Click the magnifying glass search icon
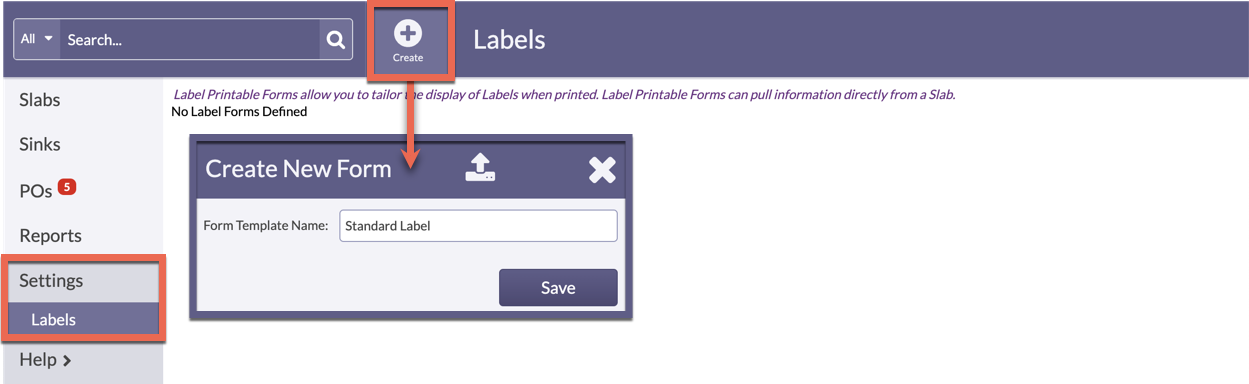Image resolution: width=1249 pixels, height=384 pixels. pyautogui.click(x=336, y=40)
